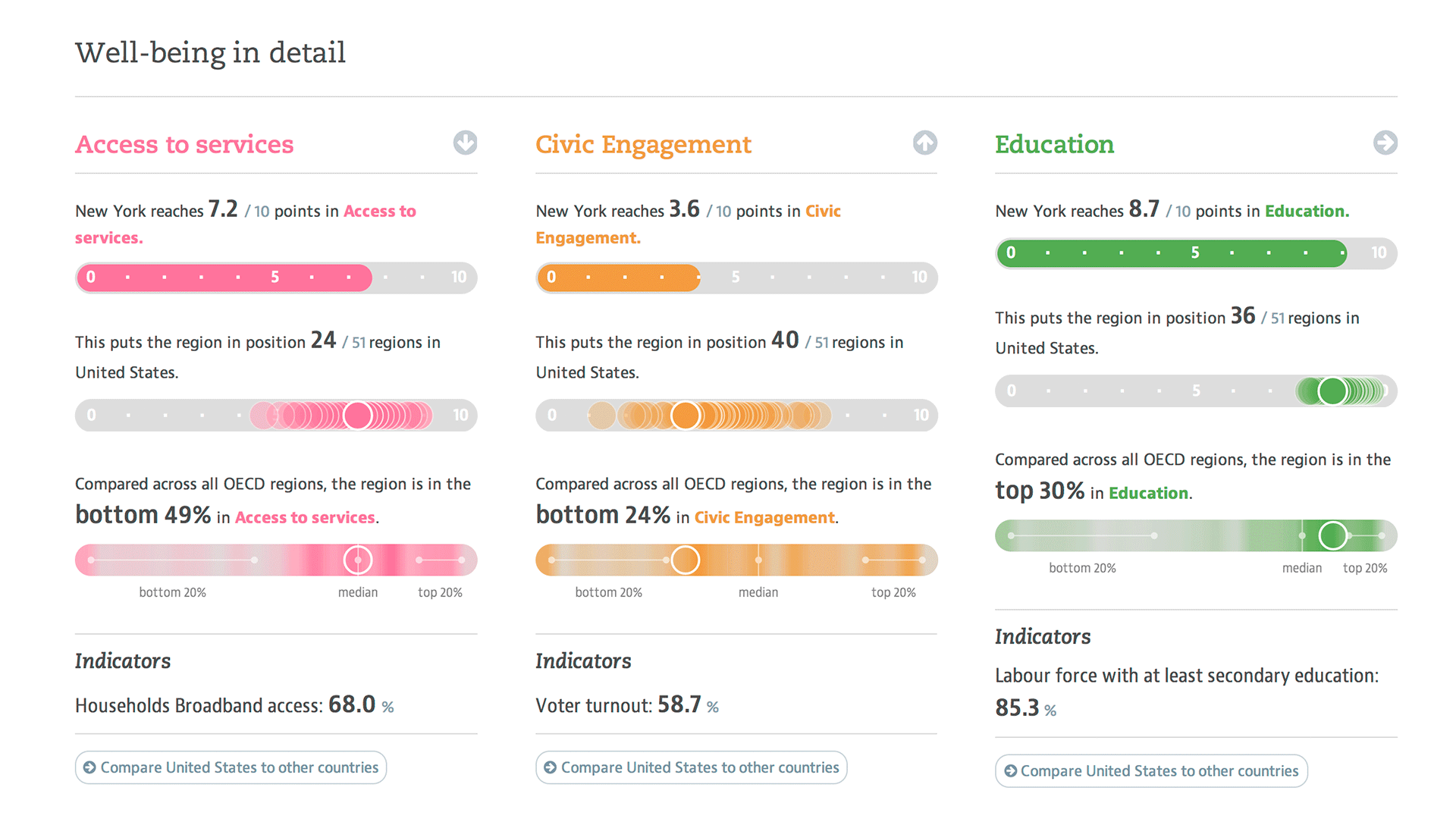Click the orange 3.6 score bar
1456x819 pixels.
[x=618, y=278]
